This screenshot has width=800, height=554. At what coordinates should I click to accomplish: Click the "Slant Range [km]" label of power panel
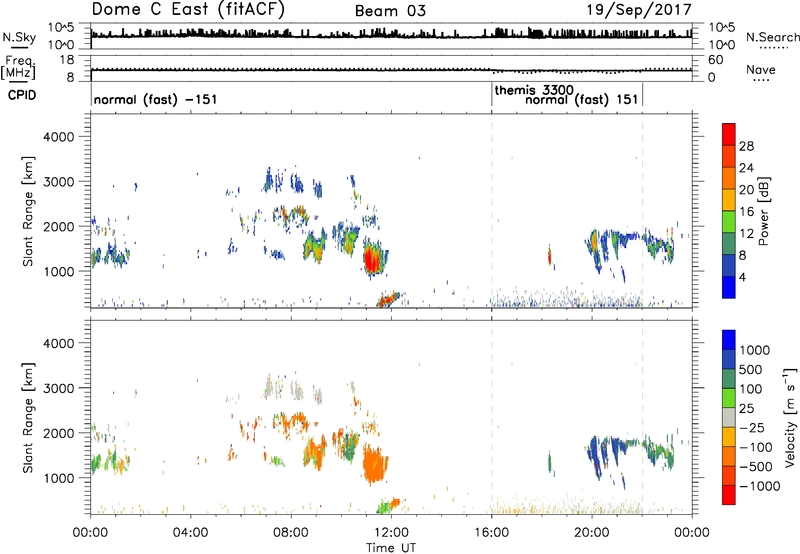[x=28, y=211]
